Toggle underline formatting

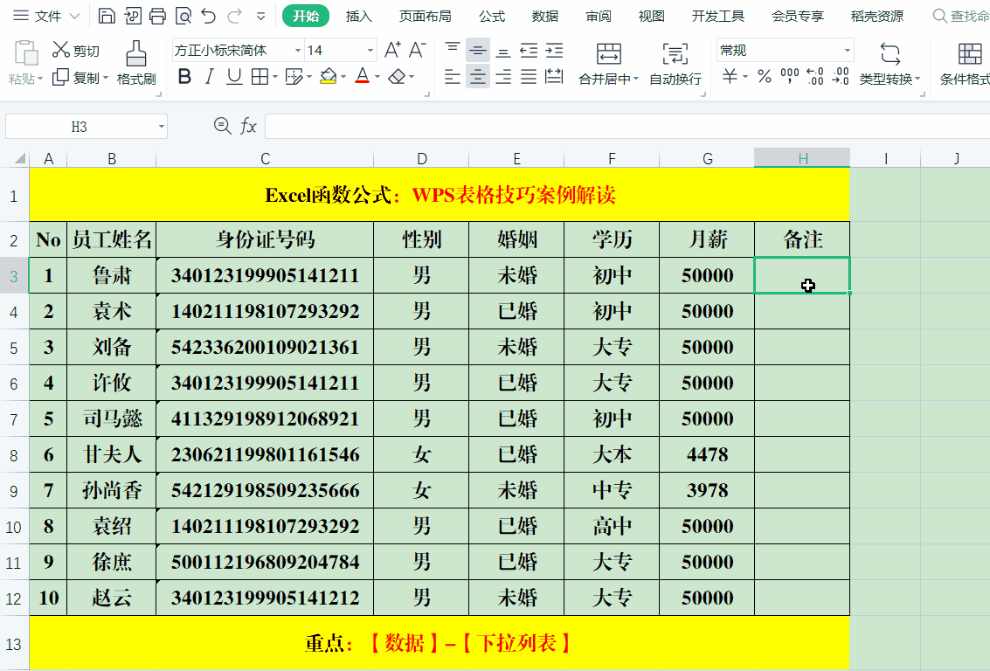click(x=234, y=76)
